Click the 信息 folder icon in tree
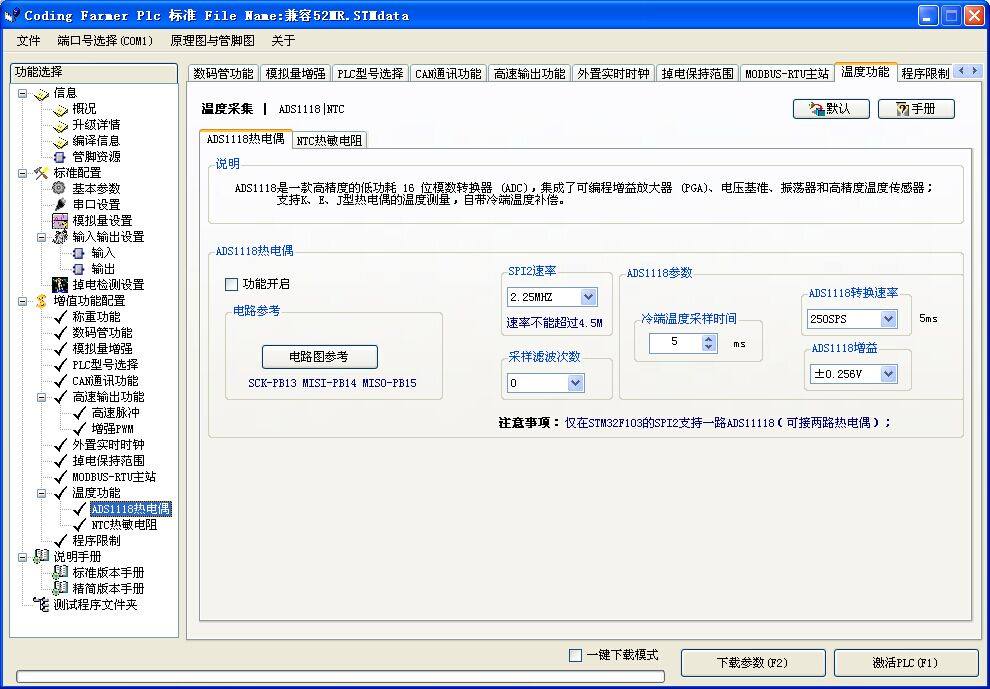Screen dimensions: 990x689 coord(41,93)
